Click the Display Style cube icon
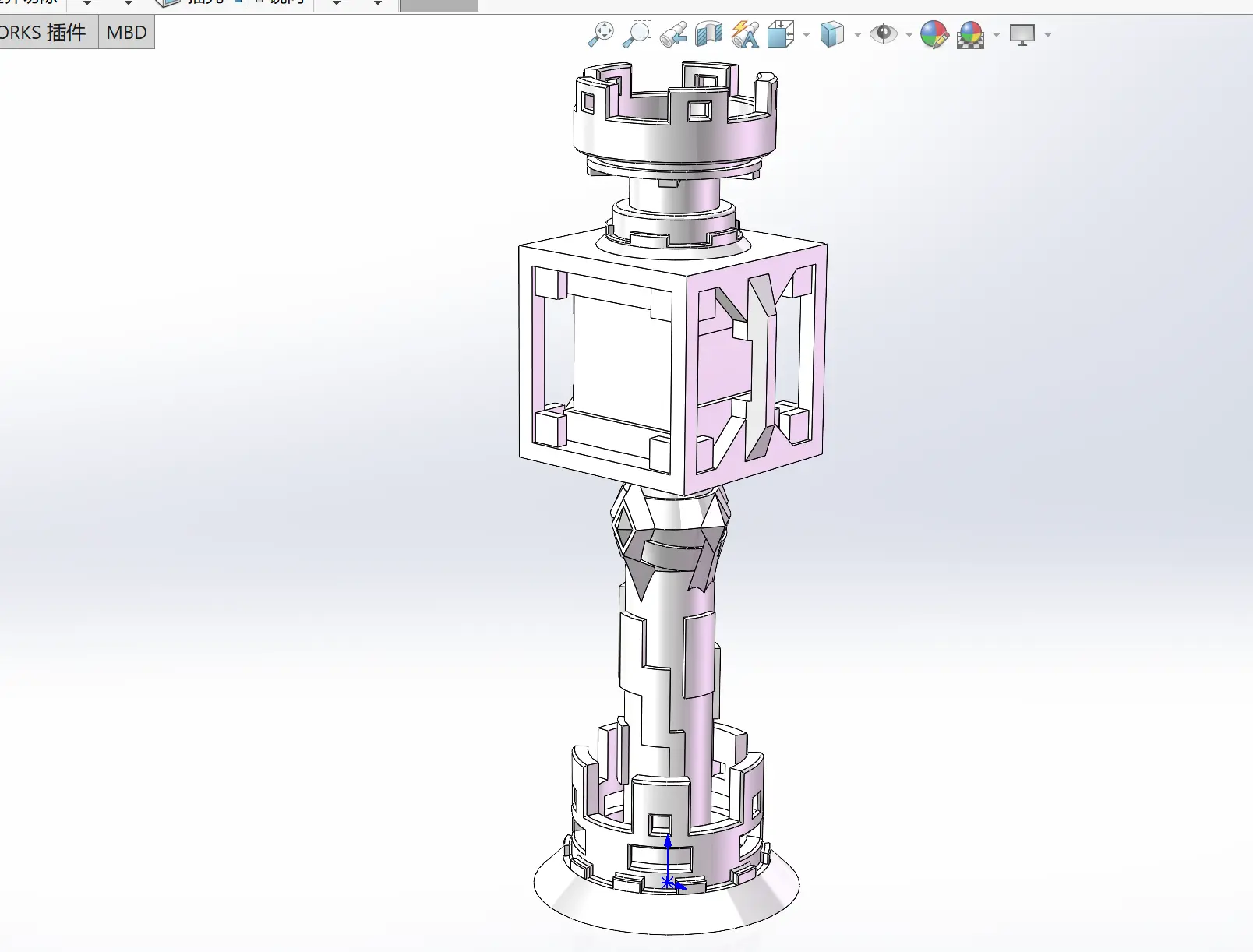This screenshot has width=1253, height=952. click(x=832, y=34)
